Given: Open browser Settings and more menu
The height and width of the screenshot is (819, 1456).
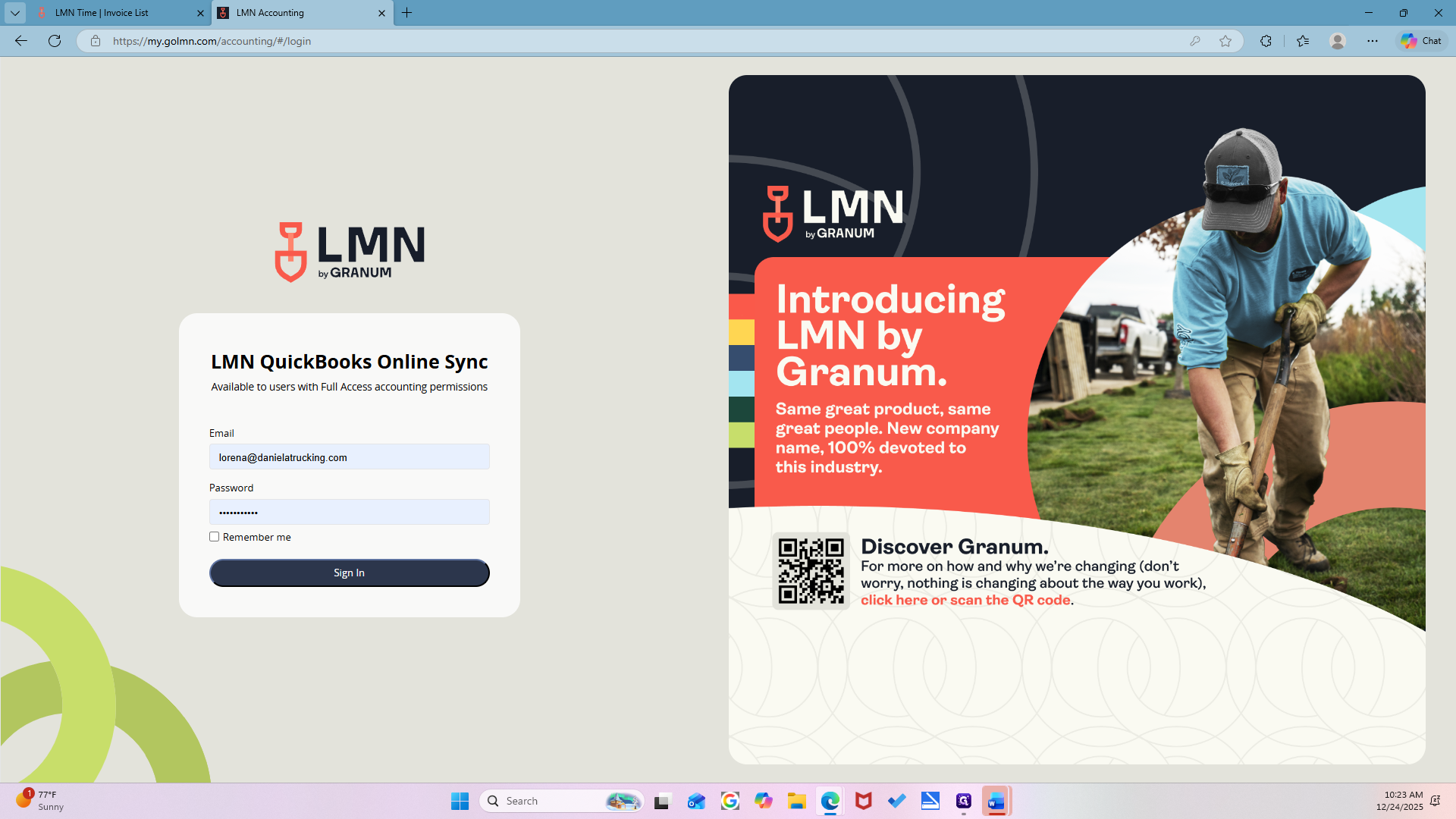Looking at the screenshot, I should (x=1373, y=41).
